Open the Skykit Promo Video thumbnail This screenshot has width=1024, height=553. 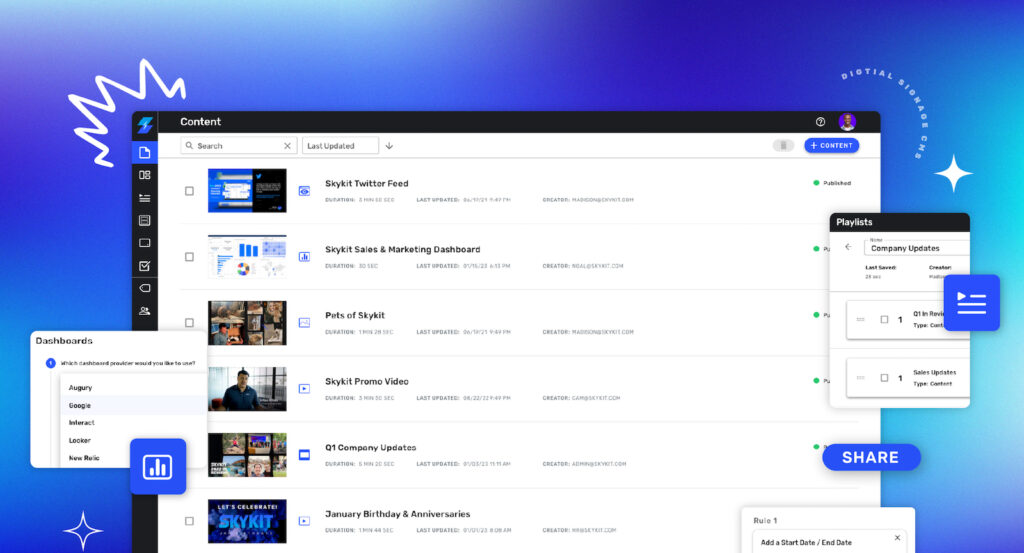tap(247, 388)
